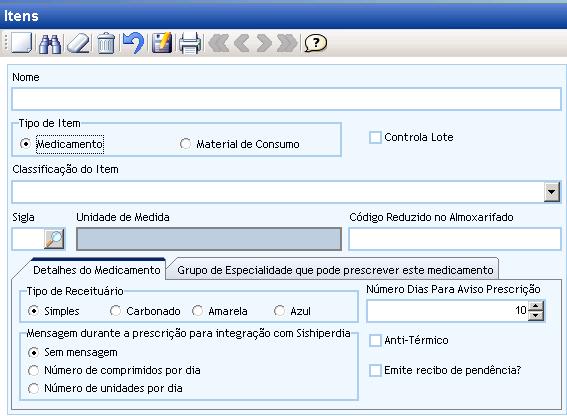Open help with the question mark icon
Screen dimensions: 567x416
coord(315,43)
